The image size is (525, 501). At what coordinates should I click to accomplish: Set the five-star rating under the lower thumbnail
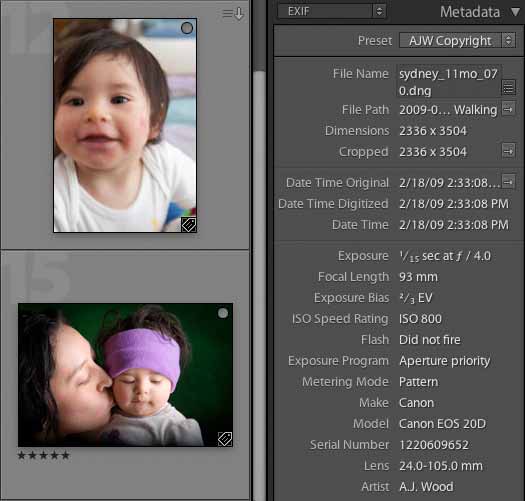[44, 455]
